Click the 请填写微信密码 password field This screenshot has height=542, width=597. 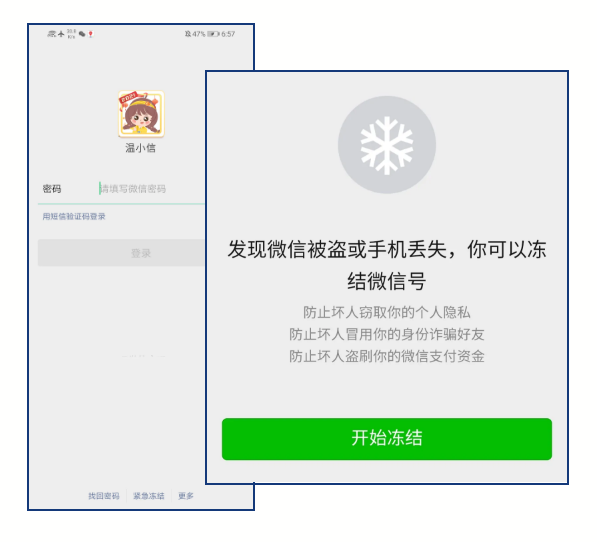pos(152,189)
